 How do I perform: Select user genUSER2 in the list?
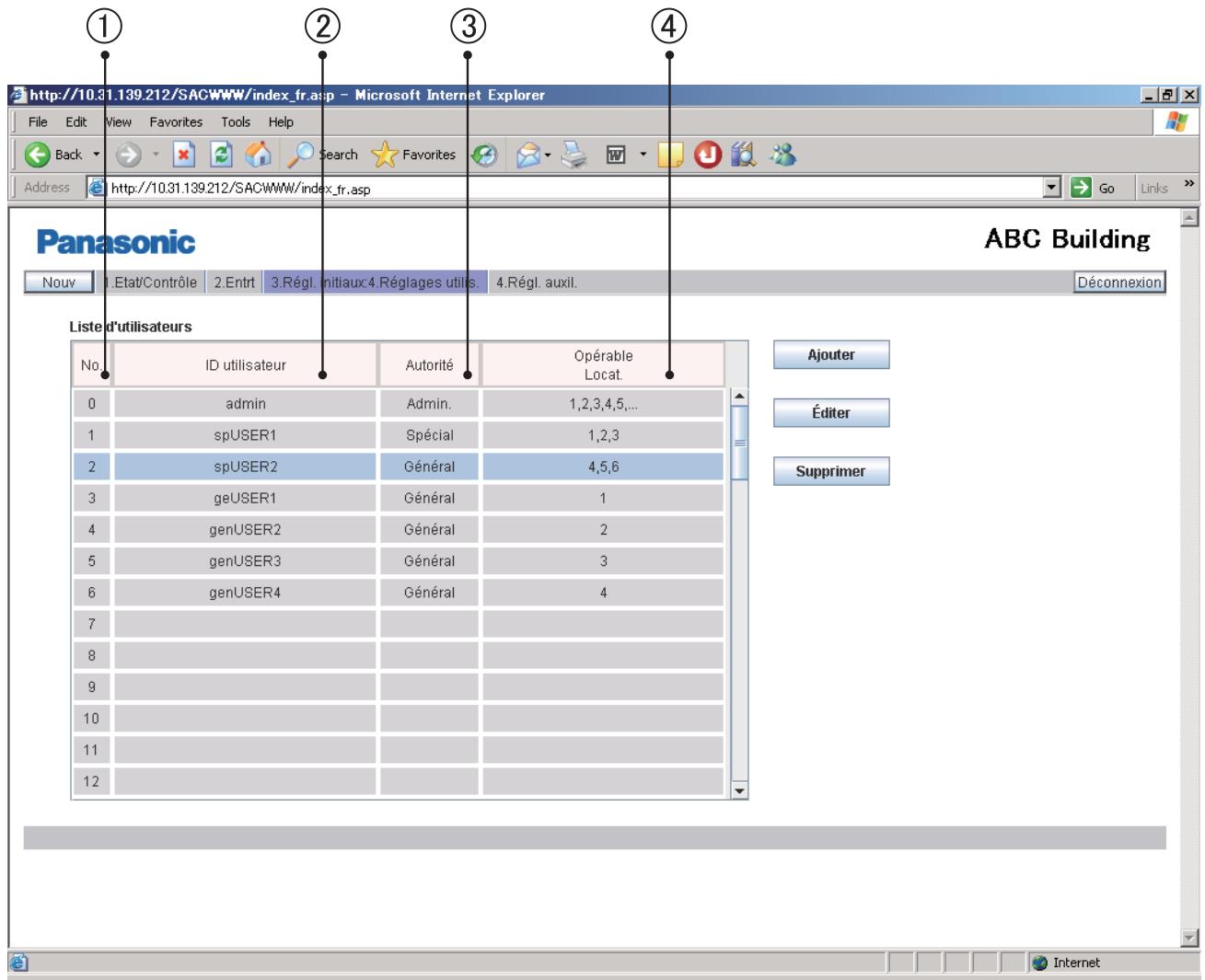click(399, 529)
